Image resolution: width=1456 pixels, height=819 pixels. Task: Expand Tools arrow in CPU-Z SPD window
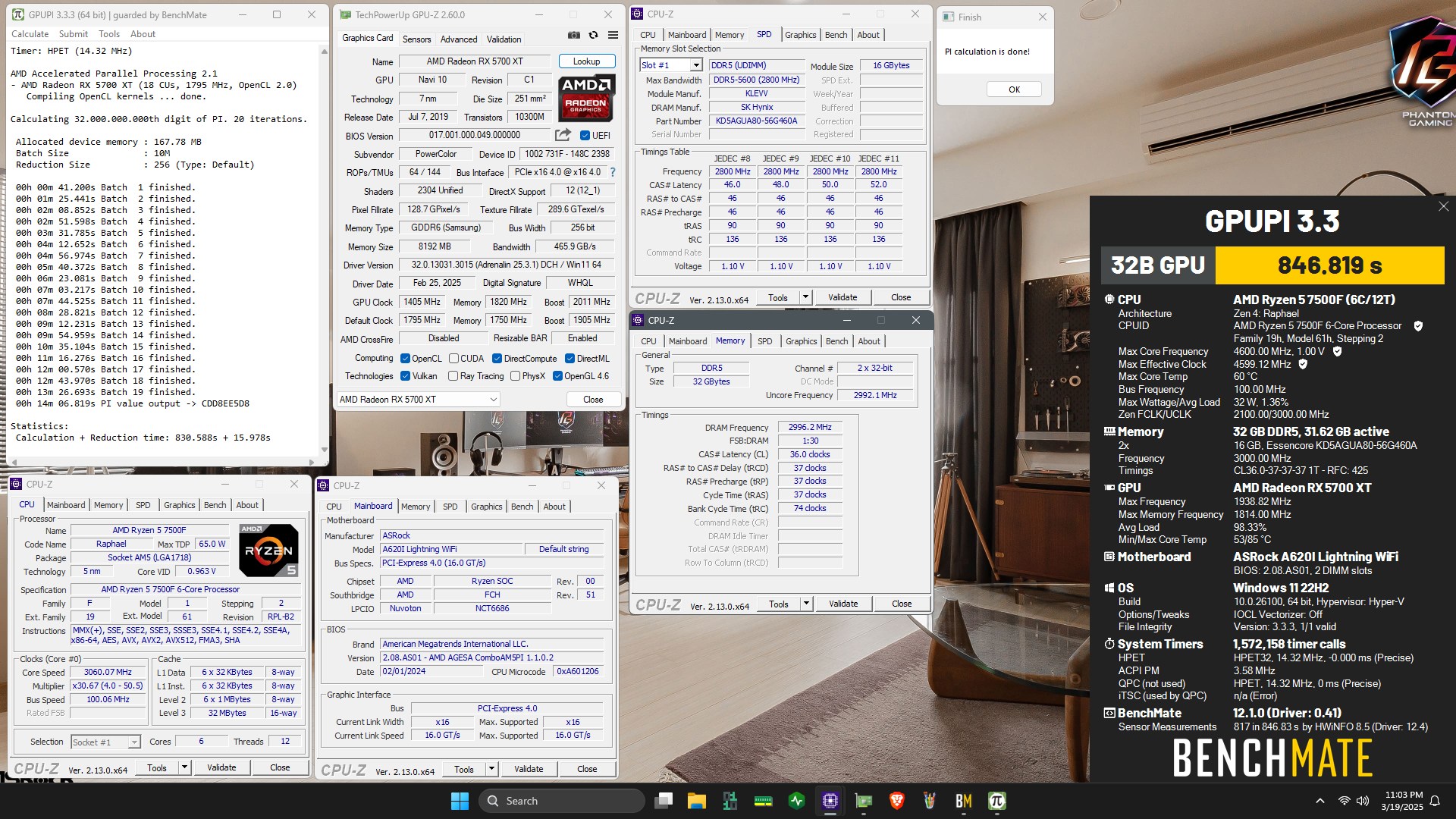(x=805, y=297)
